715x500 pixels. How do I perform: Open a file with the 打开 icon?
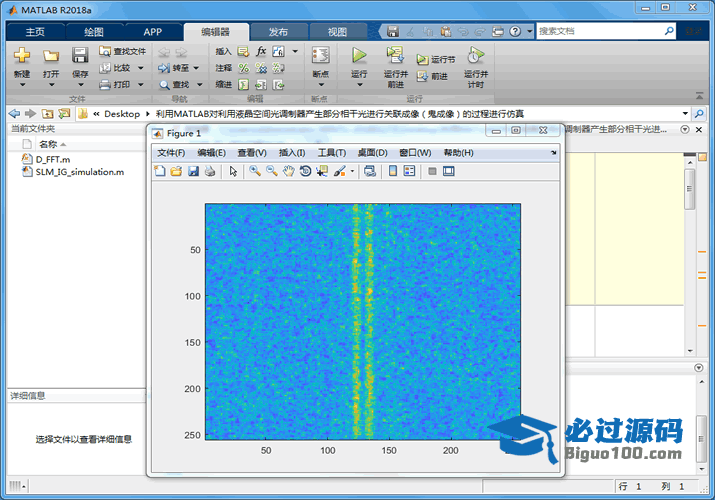[x=51, y=56]
